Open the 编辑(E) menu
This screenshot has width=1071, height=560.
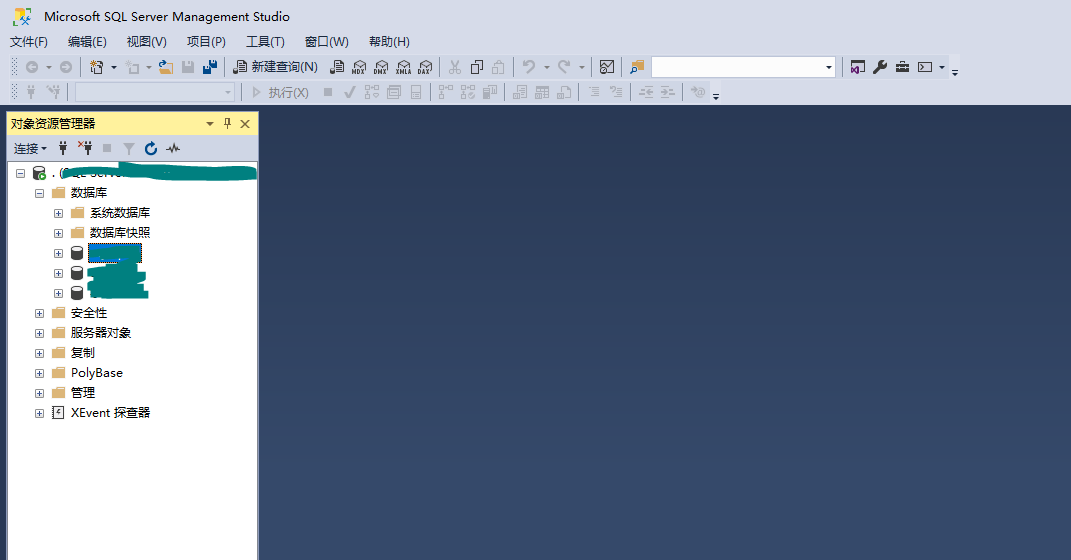tap(87, 42)
